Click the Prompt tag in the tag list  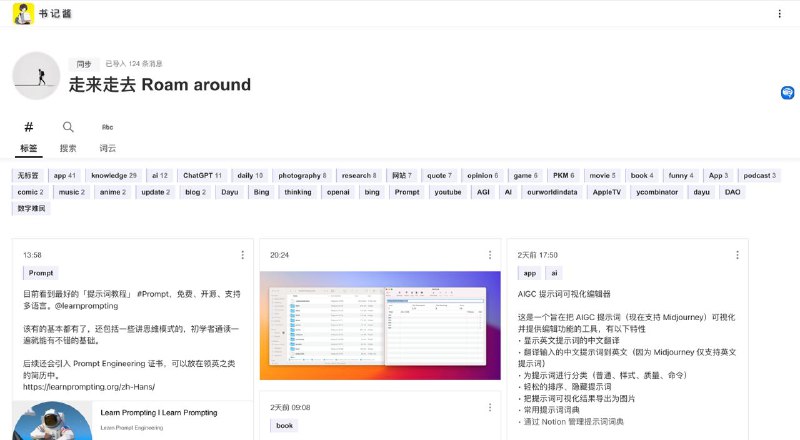click(x=407, y=192)
